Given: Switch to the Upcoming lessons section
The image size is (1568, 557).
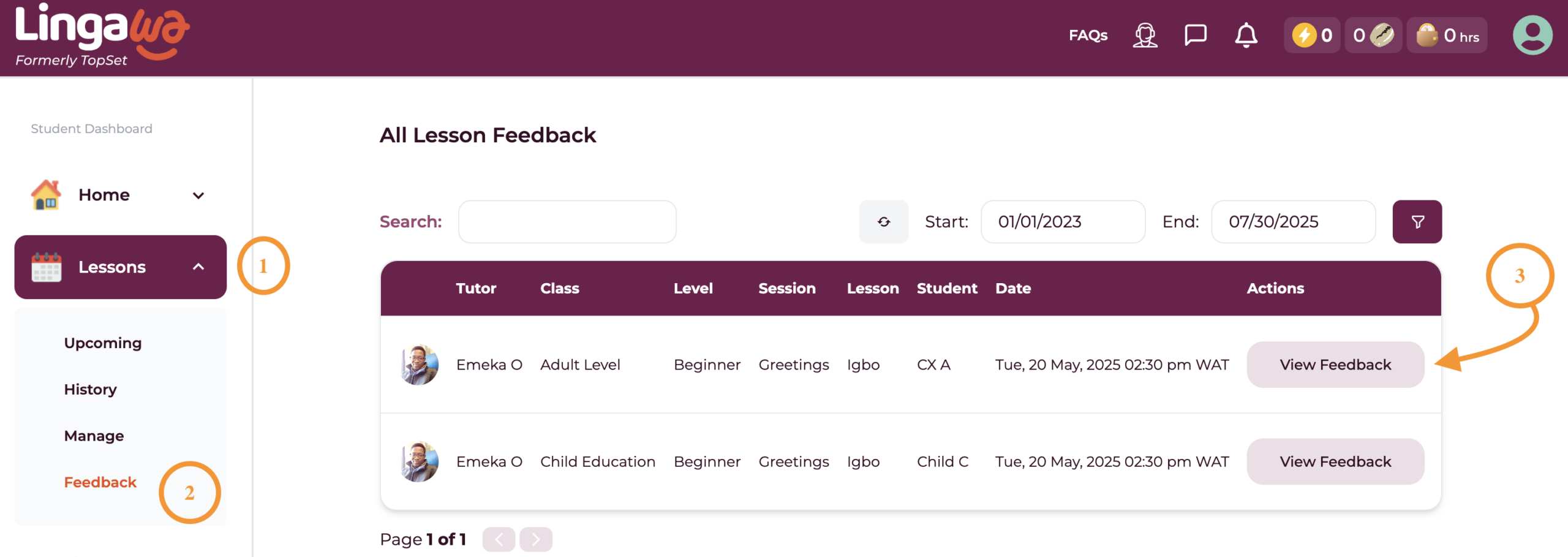Looking at the screenshot, I should point(102,343).
